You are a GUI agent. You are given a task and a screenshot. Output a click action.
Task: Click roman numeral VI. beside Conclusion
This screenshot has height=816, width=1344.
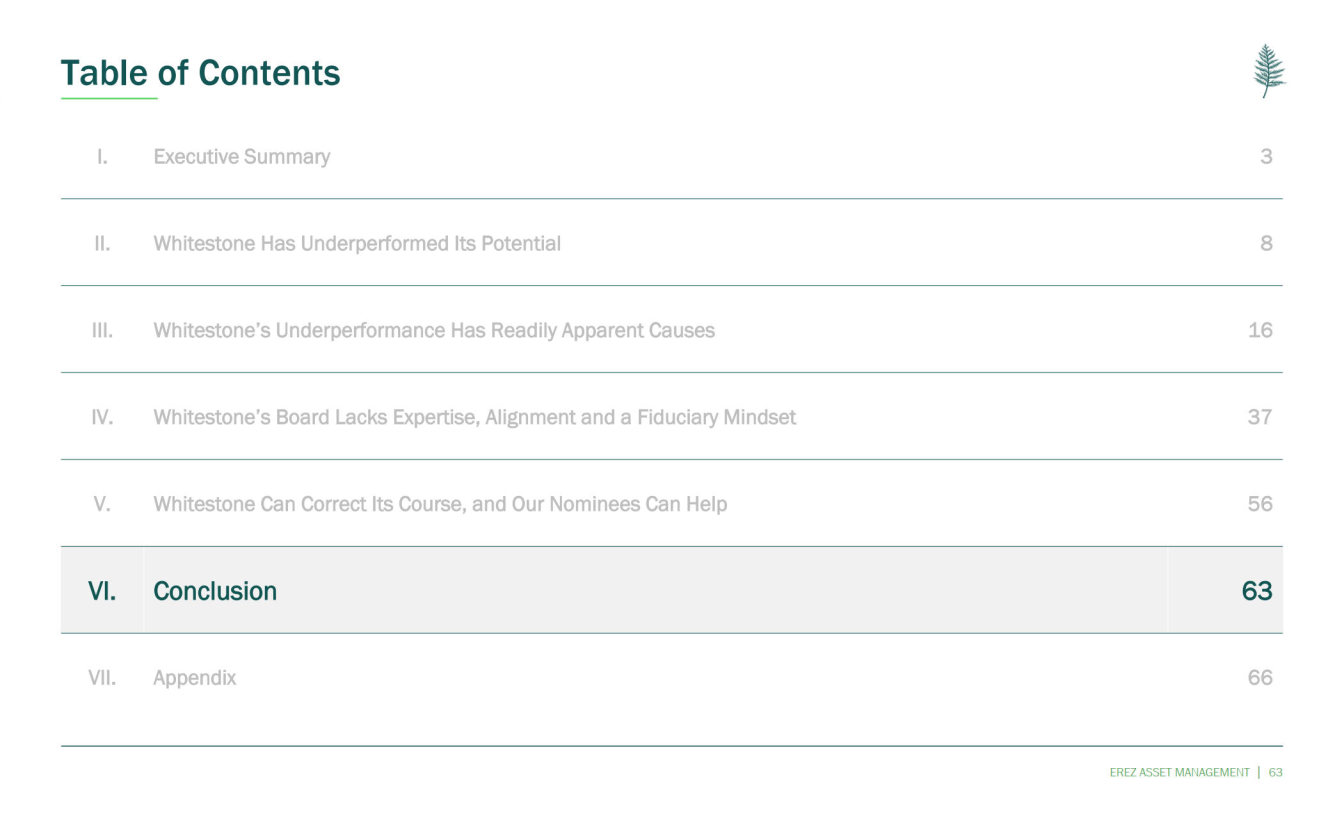102,591
